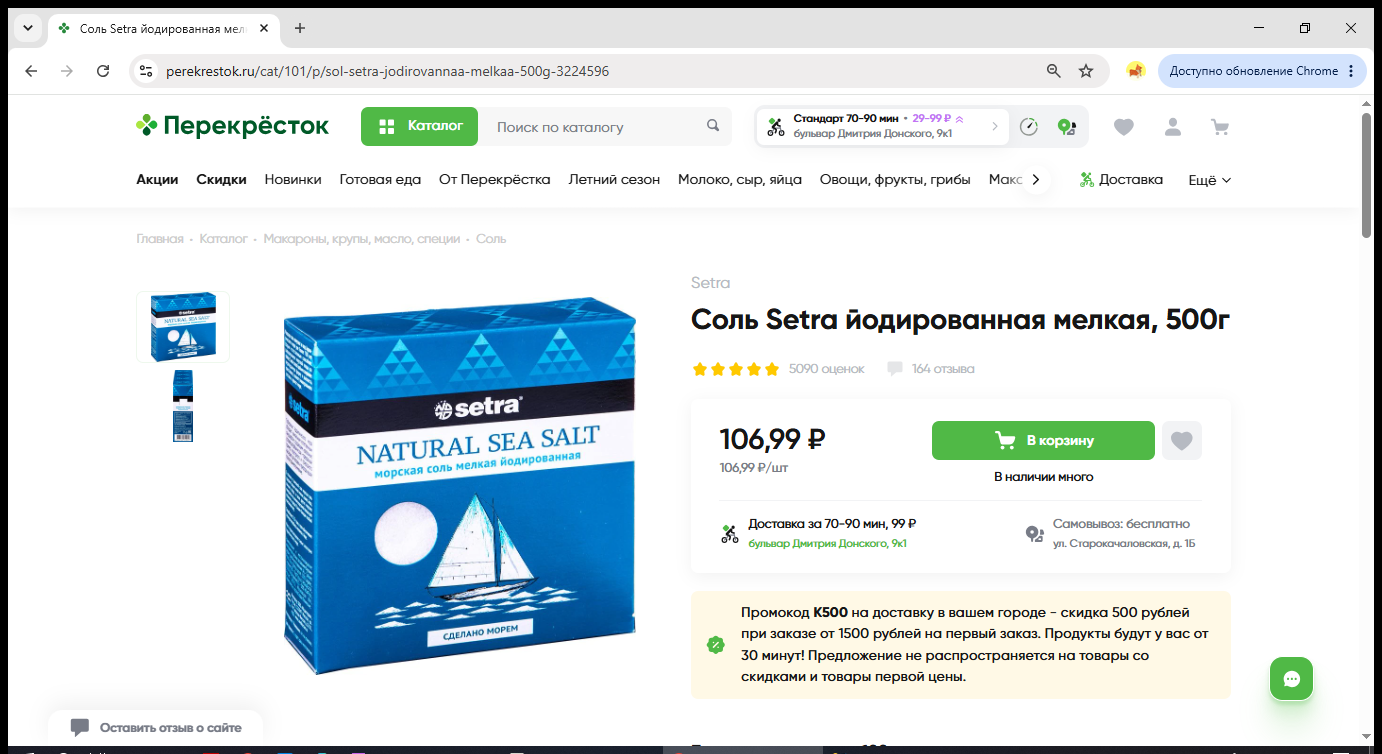Screen dimensions: 1382x754
Task: Open the Молоко, сыр, яйца category
Action: pyautogui.click(x=740, y=180)
